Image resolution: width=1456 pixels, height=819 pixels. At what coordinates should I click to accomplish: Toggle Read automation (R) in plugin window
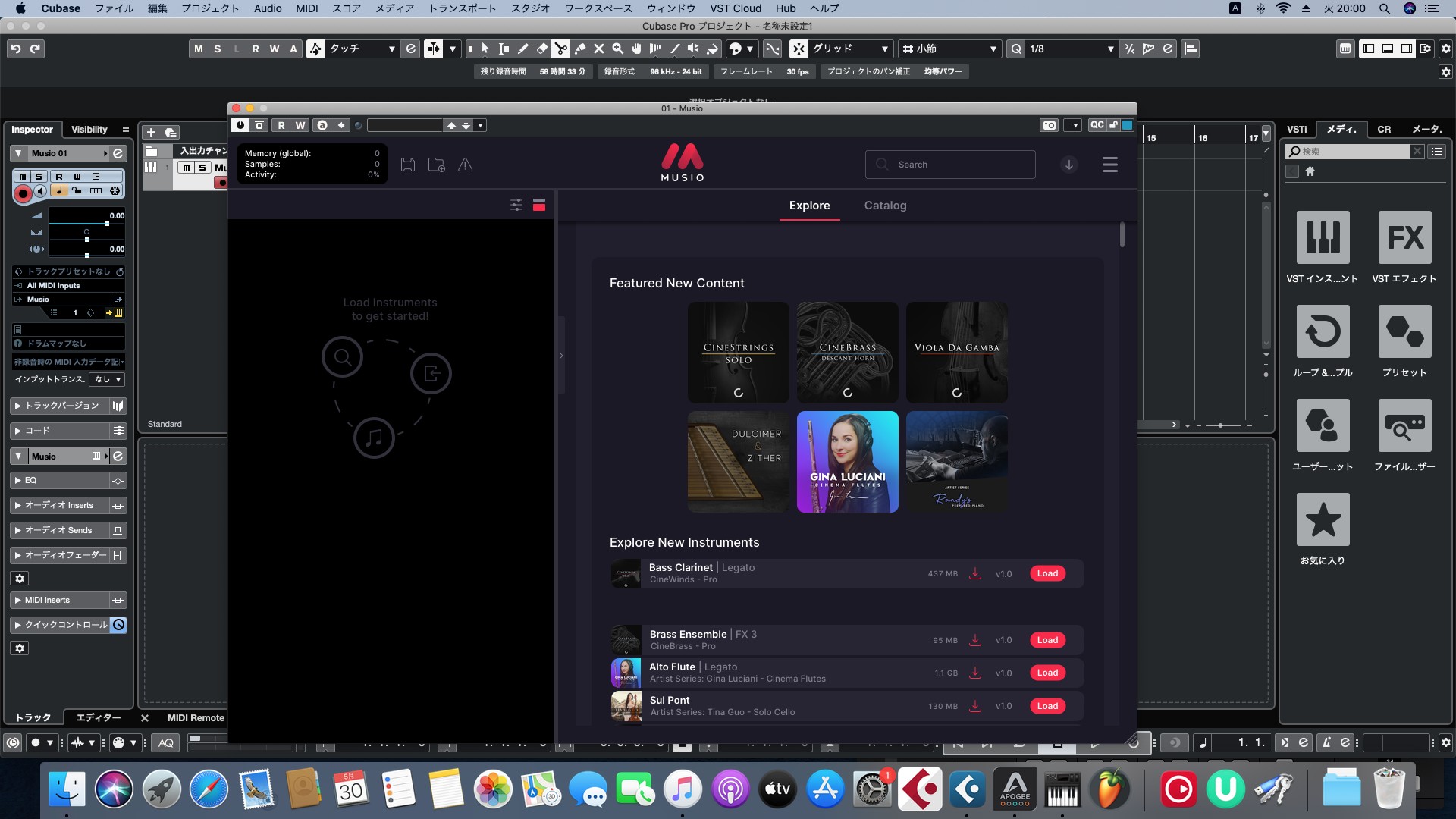click(281, 125)
